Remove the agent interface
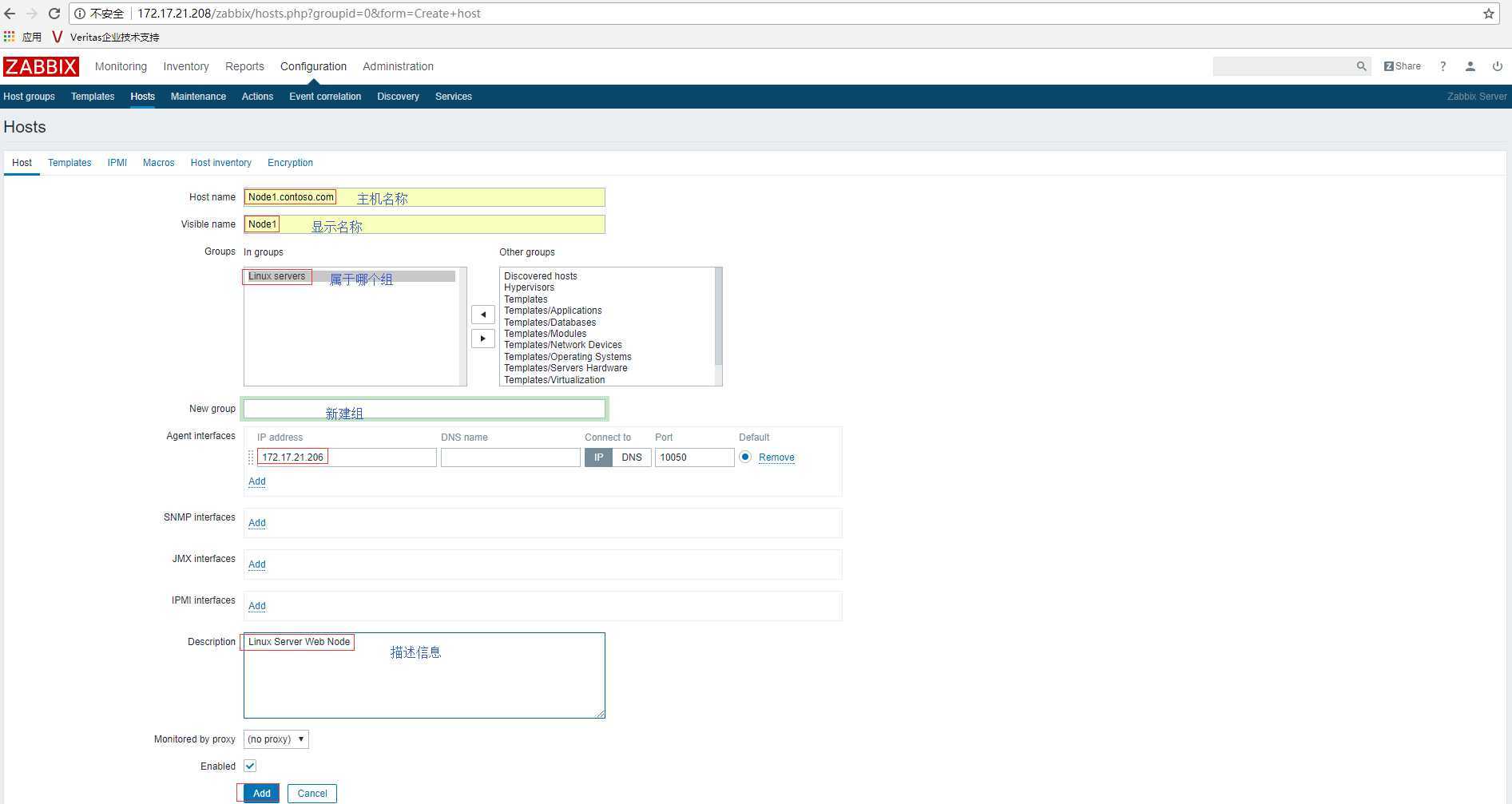1512x804 pixels. click(776, 457)
